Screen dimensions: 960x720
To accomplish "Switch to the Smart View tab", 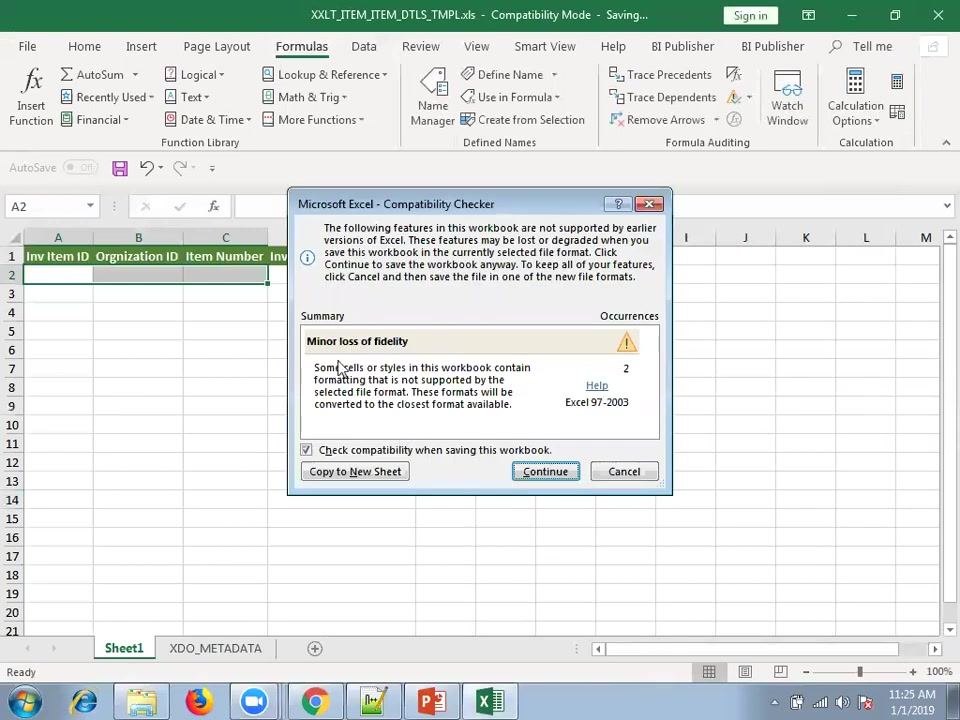I will pyautogui.click(x=545, y=47).
